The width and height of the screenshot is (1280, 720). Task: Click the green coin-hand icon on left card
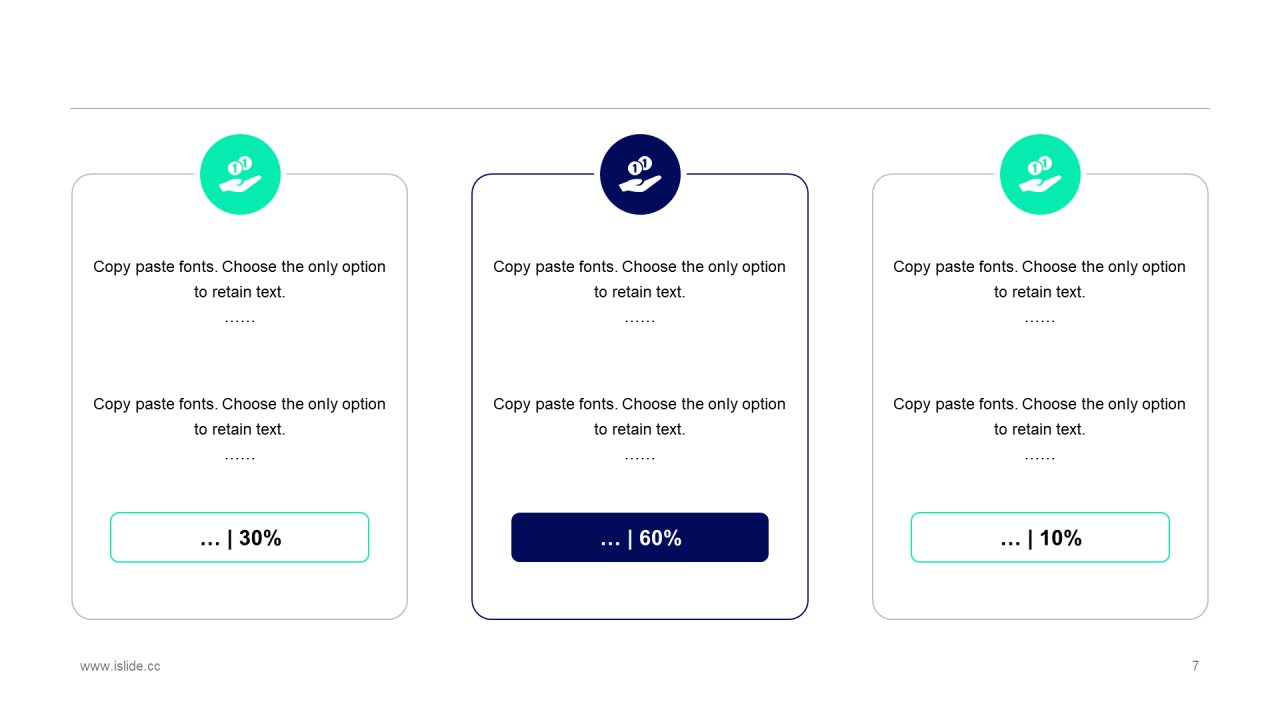click(240, 174)
